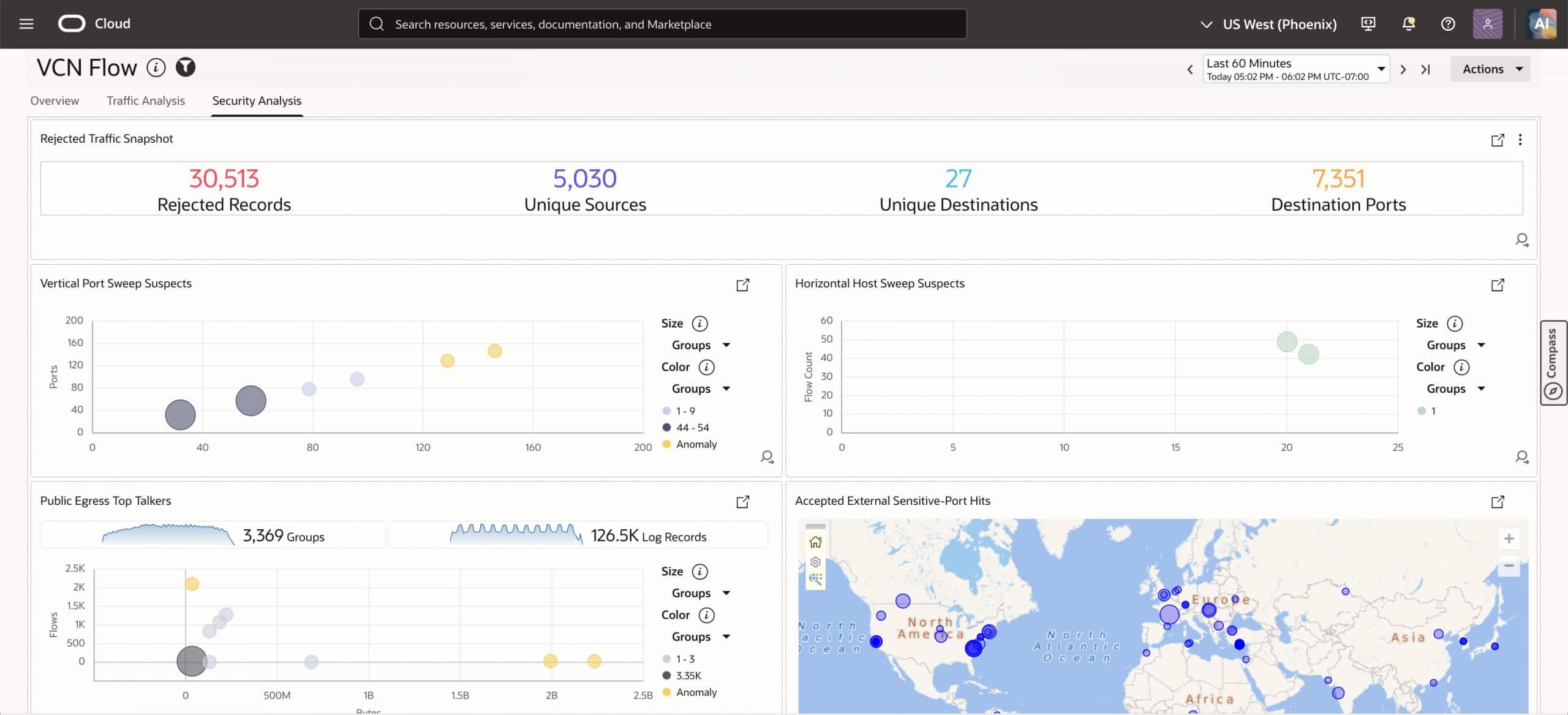
Task: Select the Security Analysis tab
Action: click(257, 100)
